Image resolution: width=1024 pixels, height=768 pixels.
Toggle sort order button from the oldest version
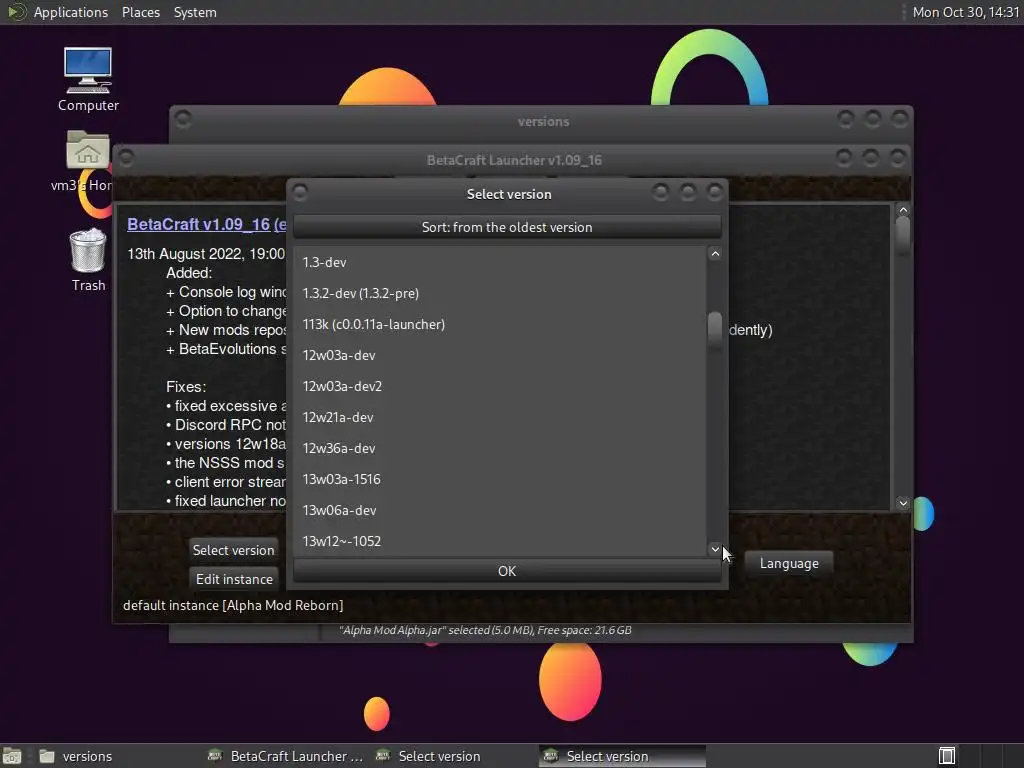click(x=507, y=227)
